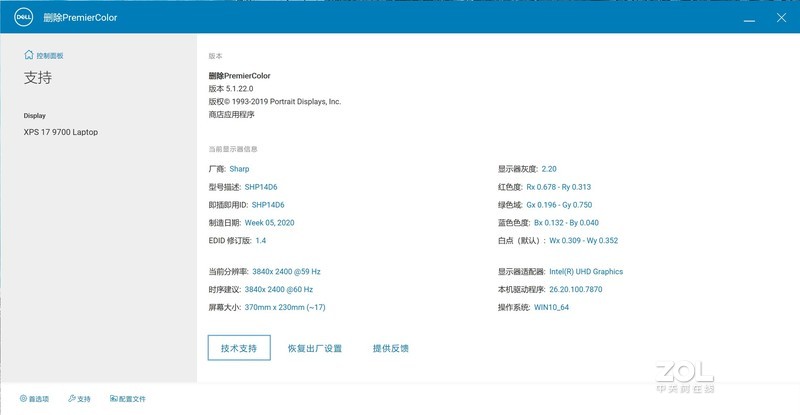Close the PremierColor window

(781, 17)
